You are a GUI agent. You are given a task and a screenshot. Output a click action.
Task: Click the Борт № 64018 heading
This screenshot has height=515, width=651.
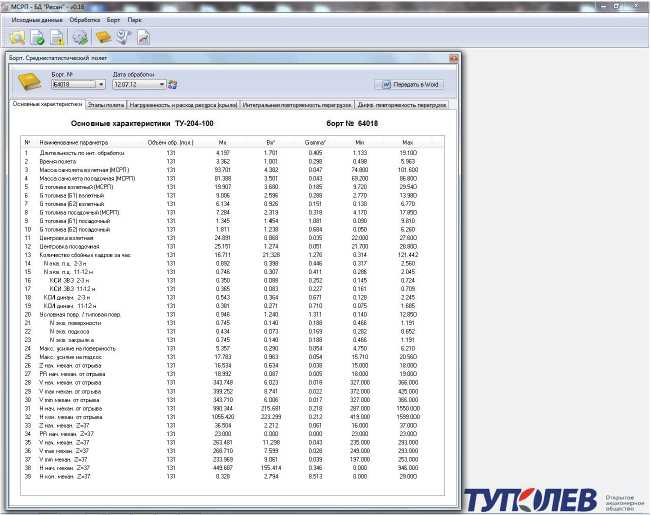tap(352, 123)
